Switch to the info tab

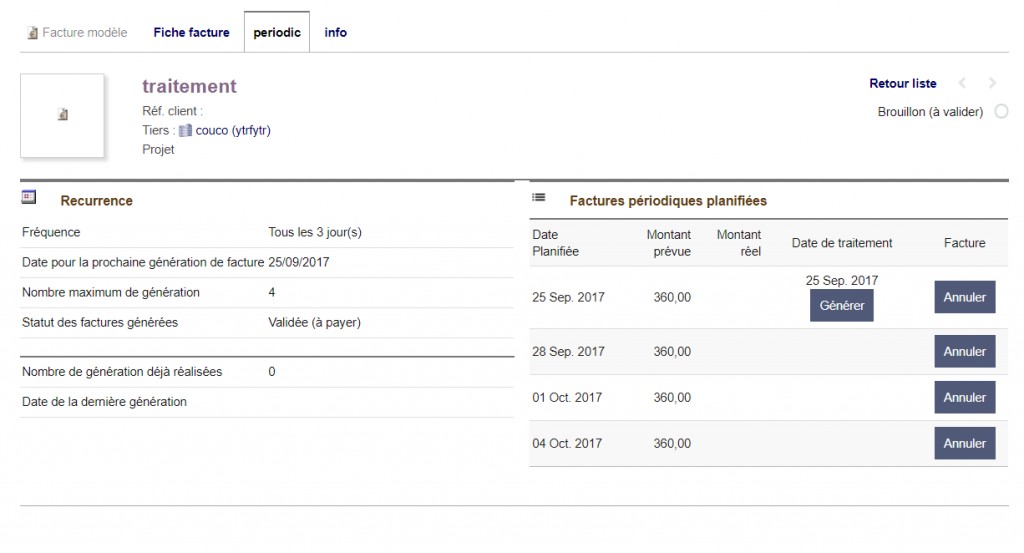click(x=336, y=33)
